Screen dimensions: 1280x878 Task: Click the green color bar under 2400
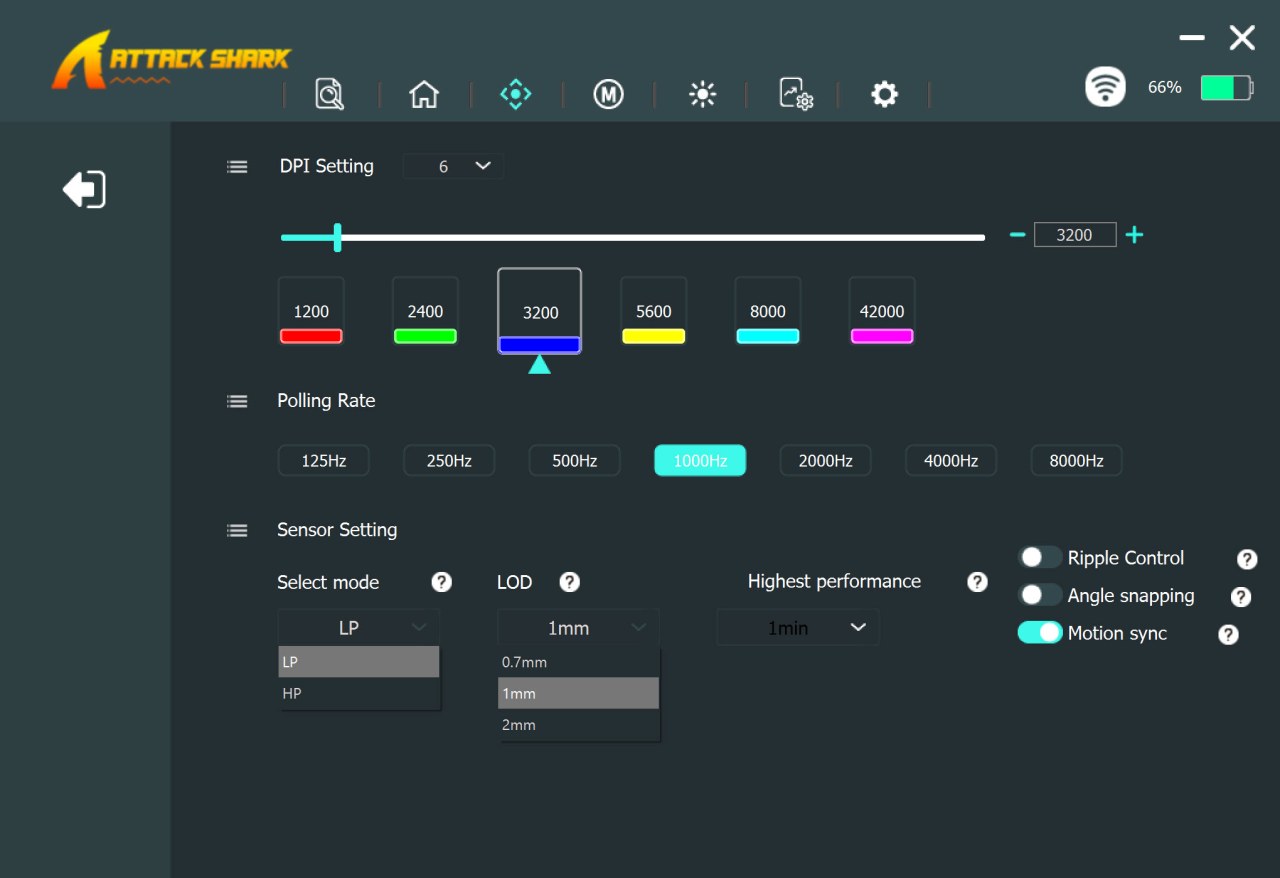(x=425, y=336)
